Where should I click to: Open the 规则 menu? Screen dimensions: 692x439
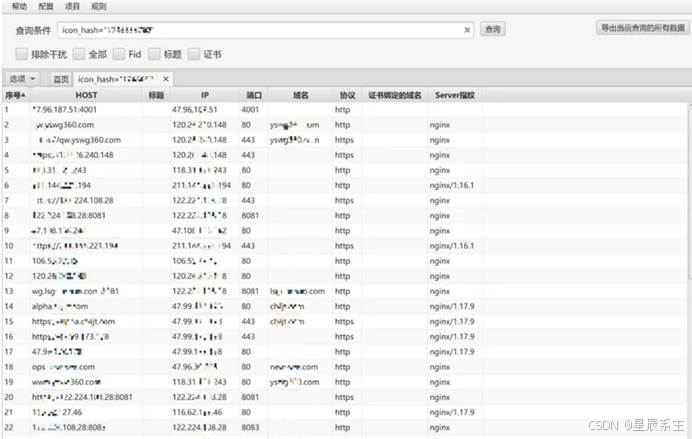99,6
